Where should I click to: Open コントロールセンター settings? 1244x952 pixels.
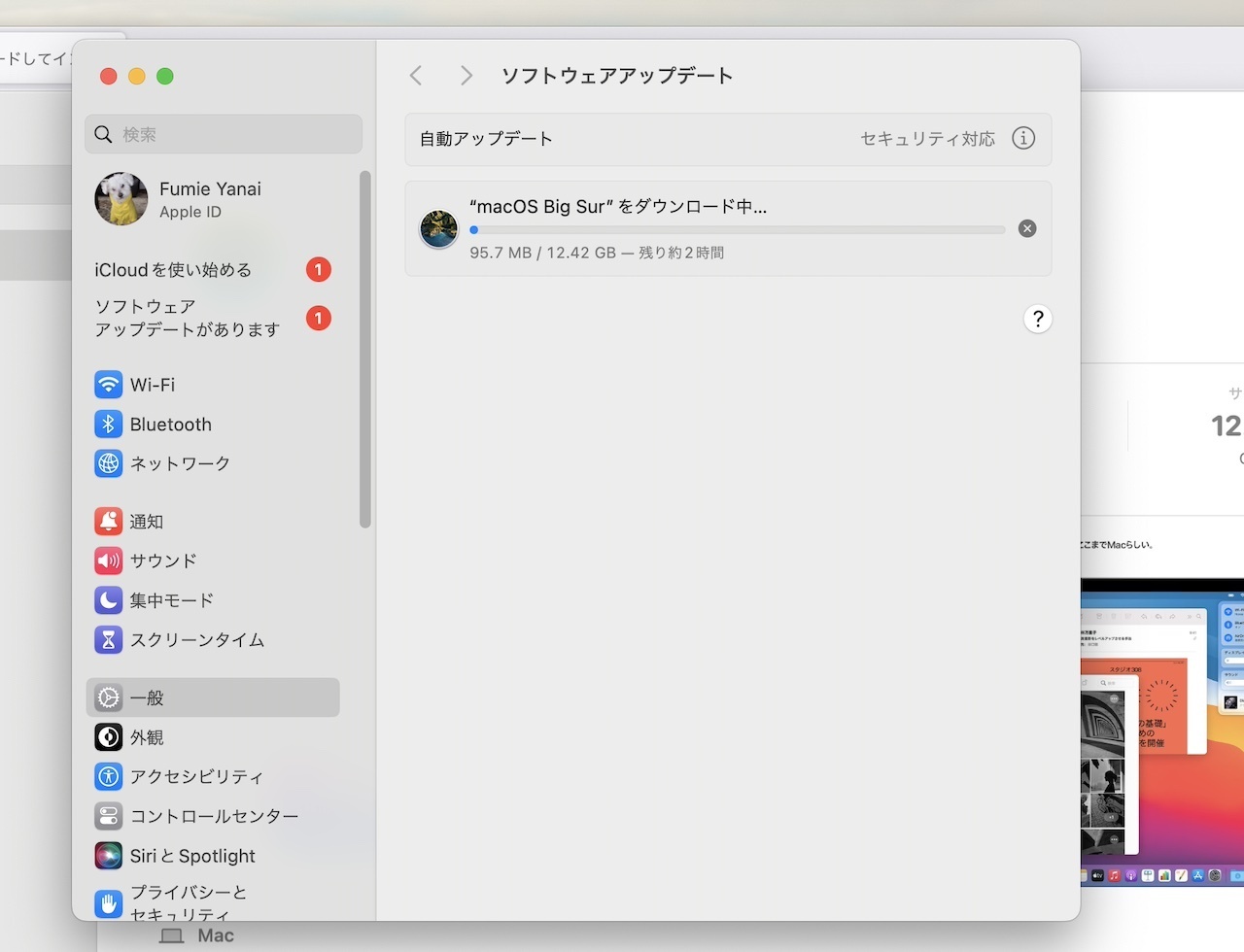click(x=214, y=816)
